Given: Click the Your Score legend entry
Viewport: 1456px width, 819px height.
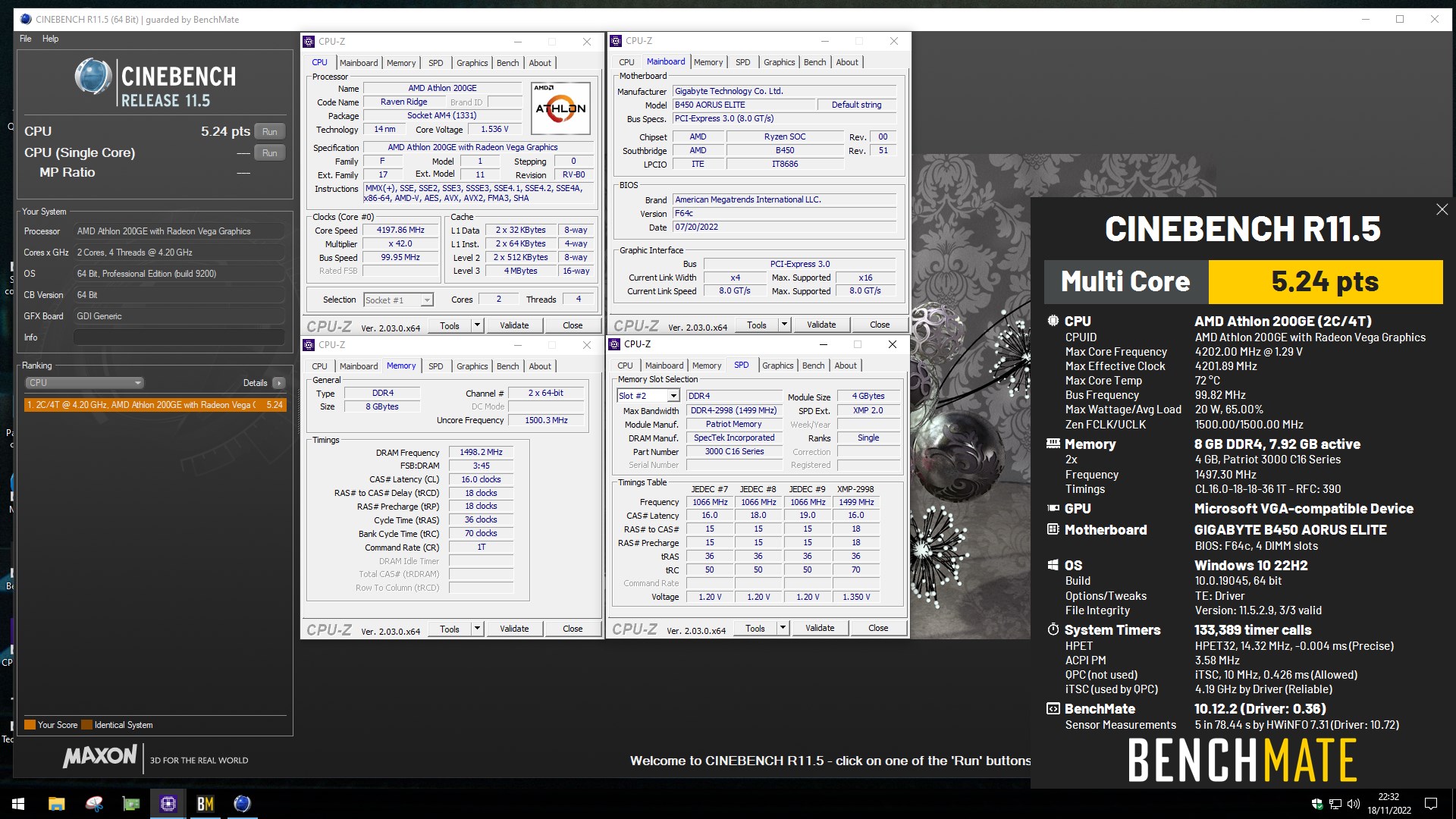Looking at the screenshot, I should (x=51, y=725).
